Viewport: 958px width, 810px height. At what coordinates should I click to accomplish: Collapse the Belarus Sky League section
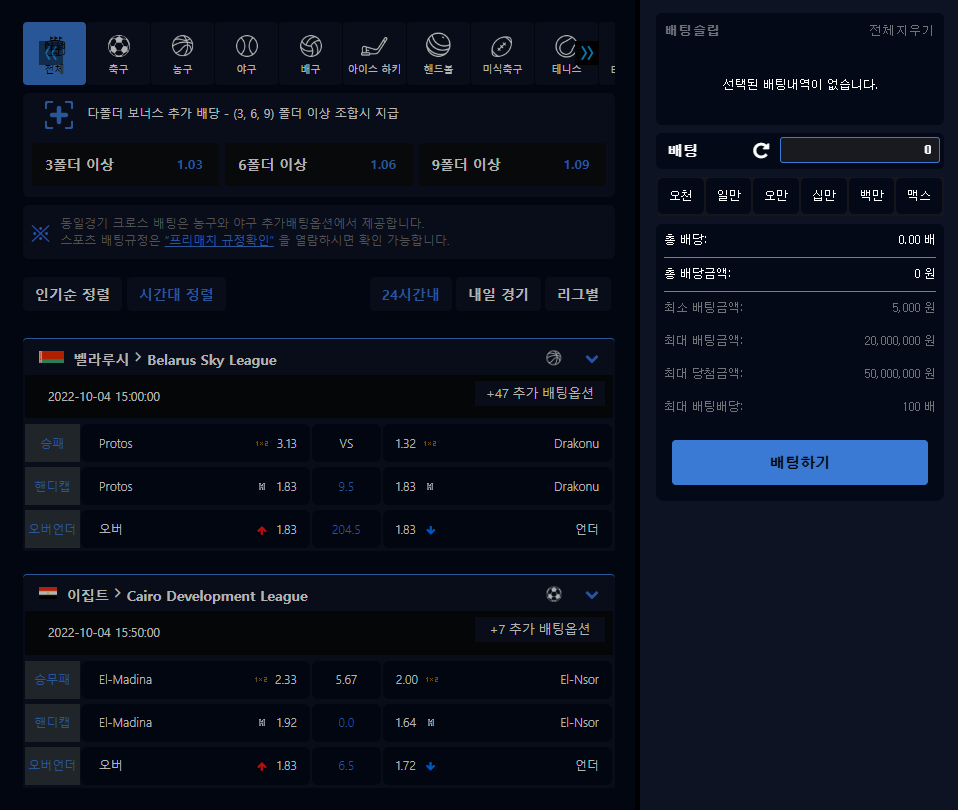[x=591, y=359]
